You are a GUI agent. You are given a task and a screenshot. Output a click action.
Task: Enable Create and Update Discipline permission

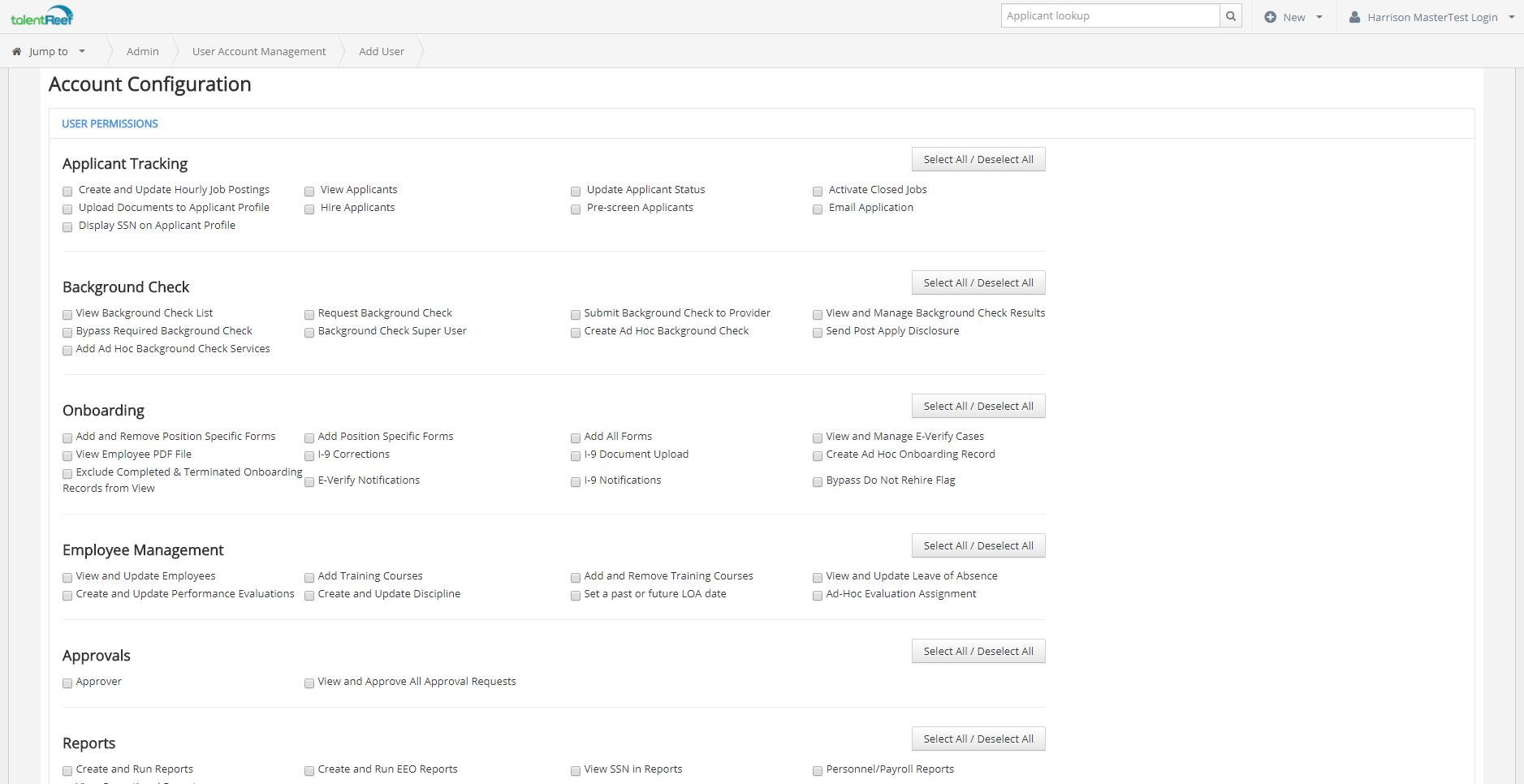click(309, 596)
